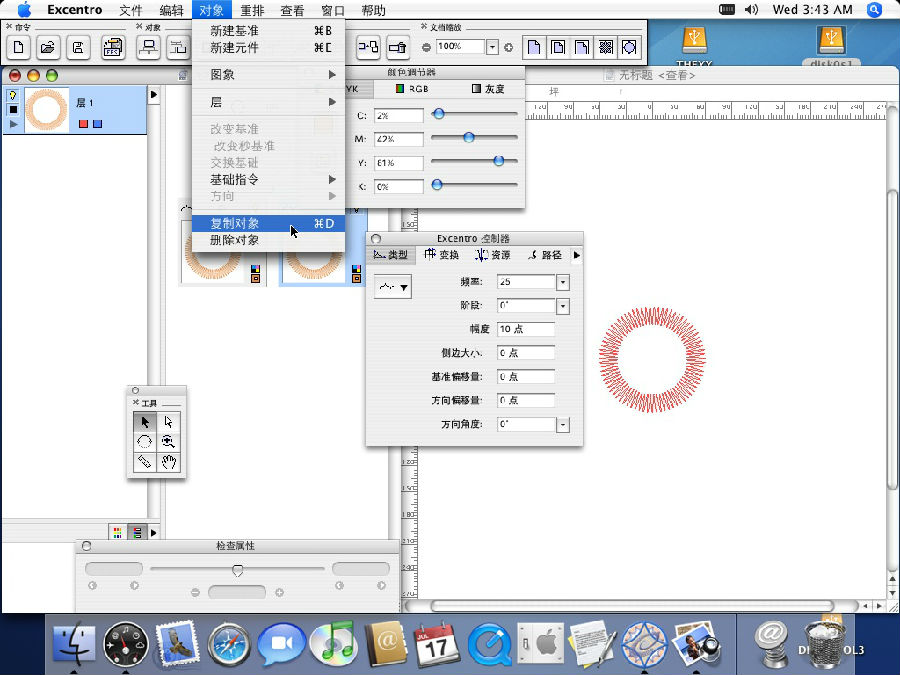Click the 幅度 amplitude input field
This screenshot has height=675, width=900.
524,329
